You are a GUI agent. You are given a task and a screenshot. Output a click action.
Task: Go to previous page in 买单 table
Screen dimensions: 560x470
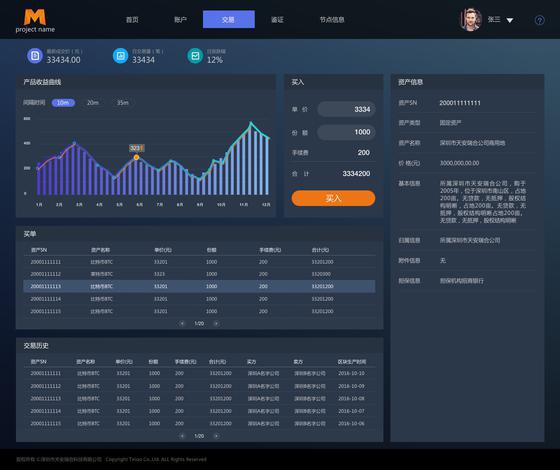point(182,324)
